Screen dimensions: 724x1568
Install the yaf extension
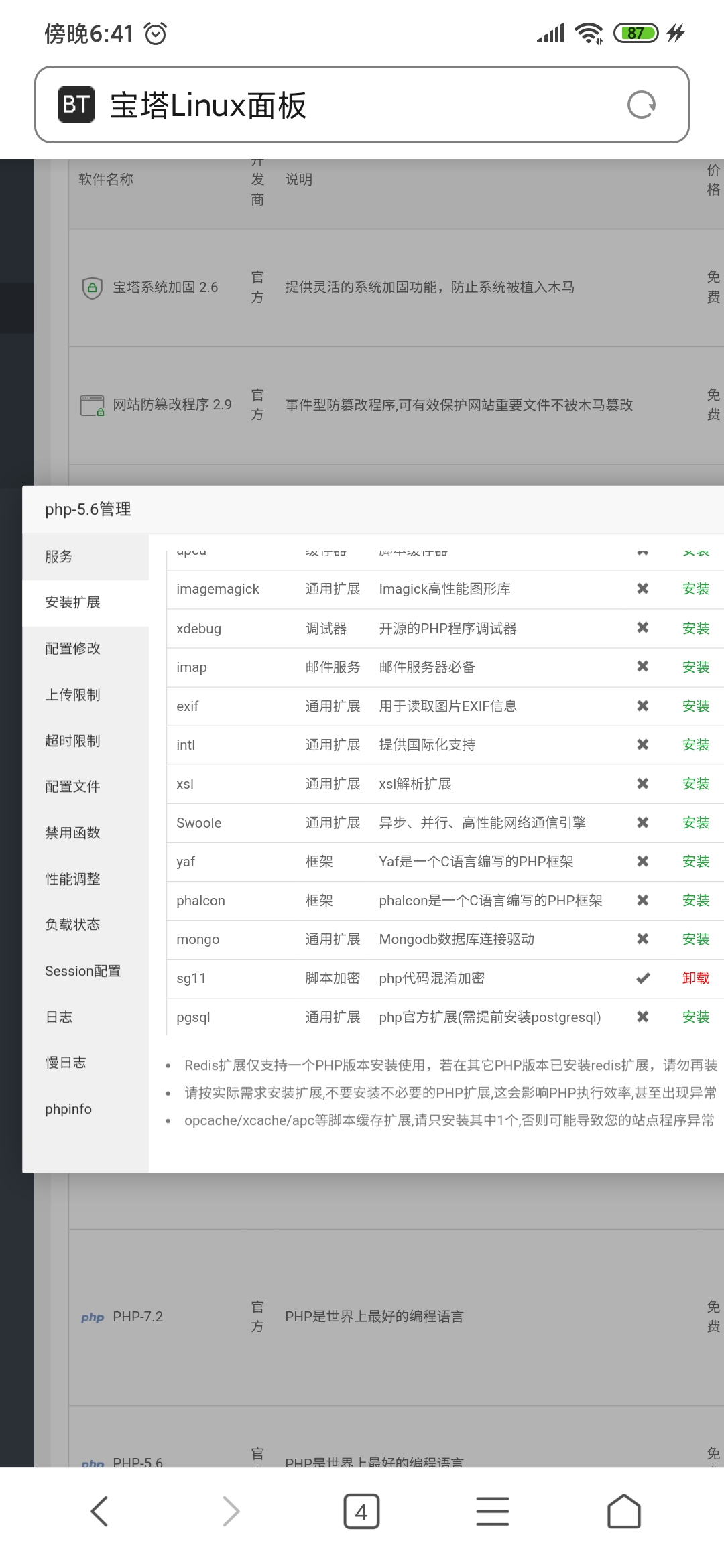(696, 861)
